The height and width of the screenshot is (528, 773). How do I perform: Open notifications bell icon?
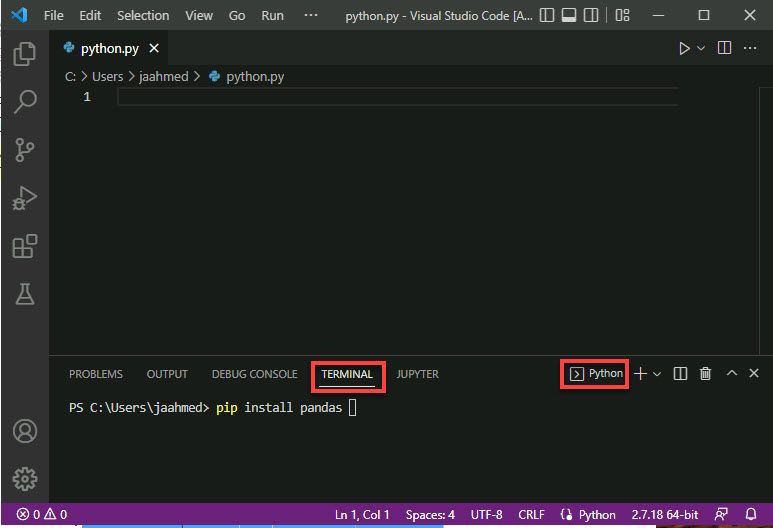click(x=750, y=515)
